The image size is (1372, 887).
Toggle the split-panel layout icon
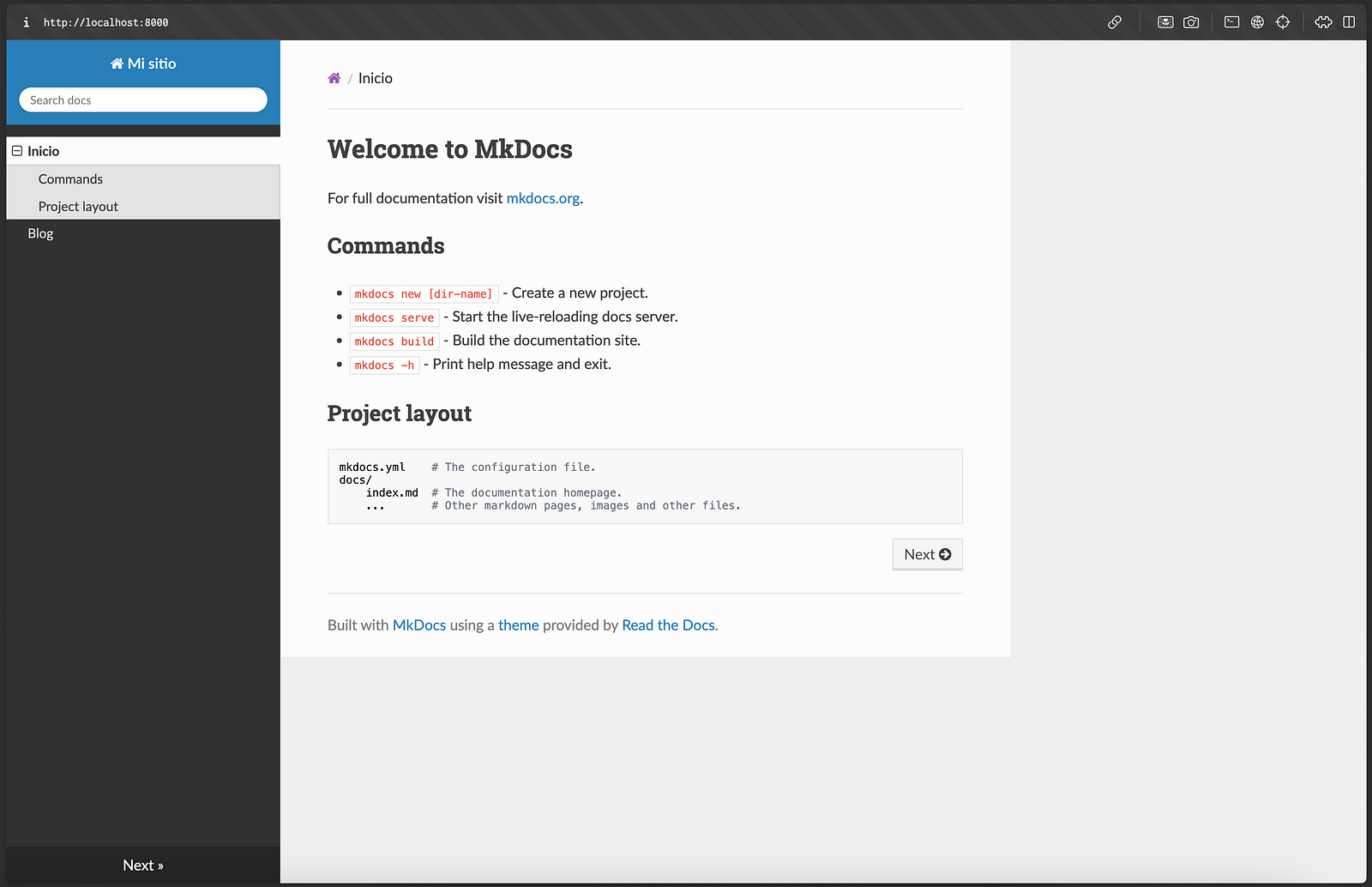click(x=1349, y=22)
